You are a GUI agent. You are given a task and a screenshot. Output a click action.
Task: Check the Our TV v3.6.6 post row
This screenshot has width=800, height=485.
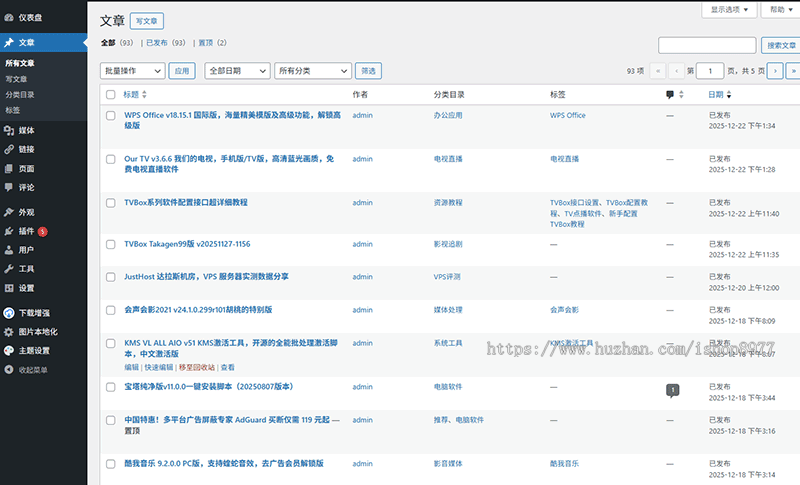(111, 159)
